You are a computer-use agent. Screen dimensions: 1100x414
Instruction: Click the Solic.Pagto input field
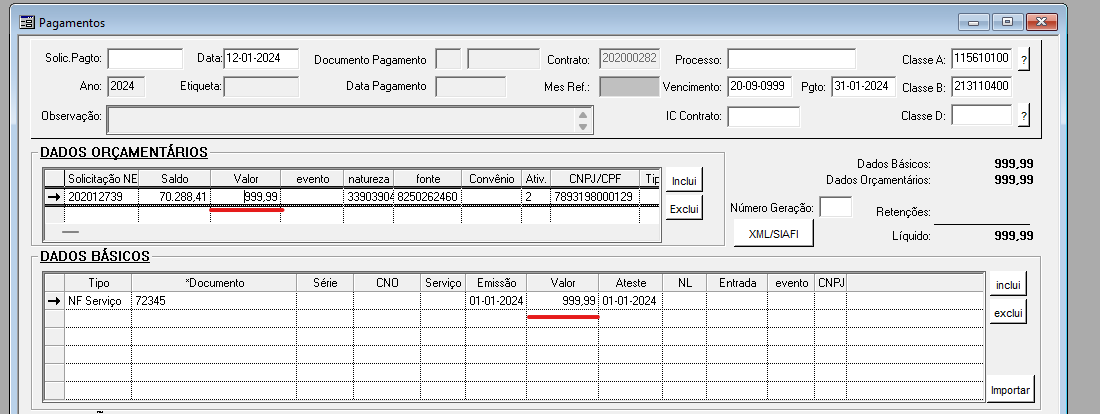(x=145, y=59)
